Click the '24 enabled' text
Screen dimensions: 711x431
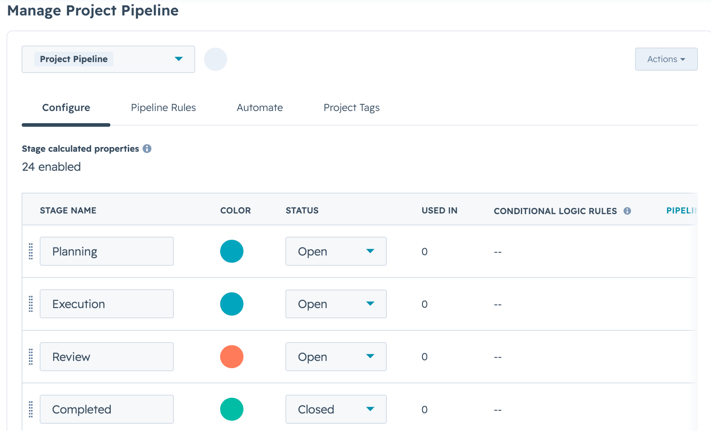(51, 167)
